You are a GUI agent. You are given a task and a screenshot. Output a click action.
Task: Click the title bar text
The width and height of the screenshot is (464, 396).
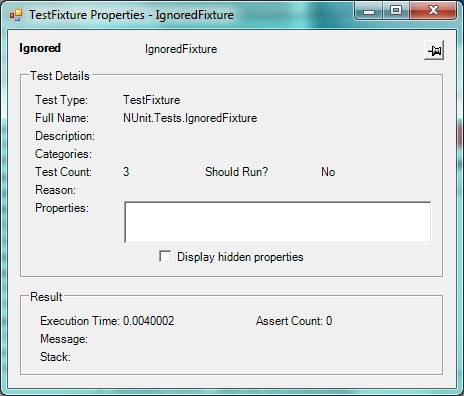pos(131,15)
